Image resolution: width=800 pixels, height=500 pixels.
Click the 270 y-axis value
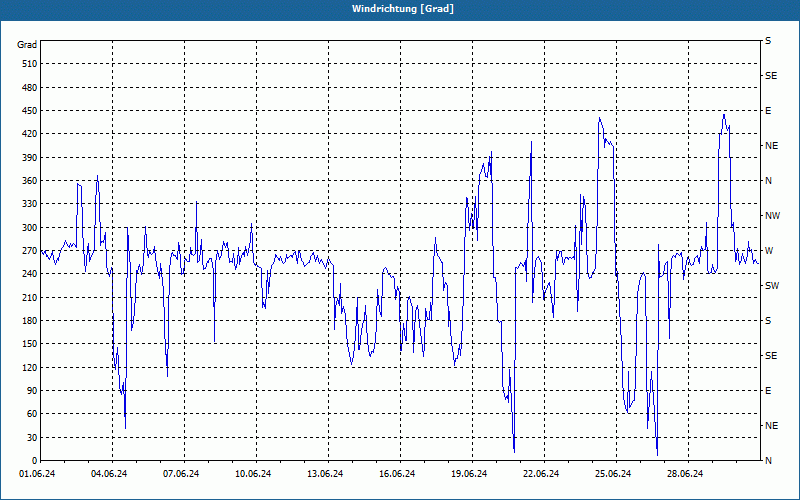(30, 251)
